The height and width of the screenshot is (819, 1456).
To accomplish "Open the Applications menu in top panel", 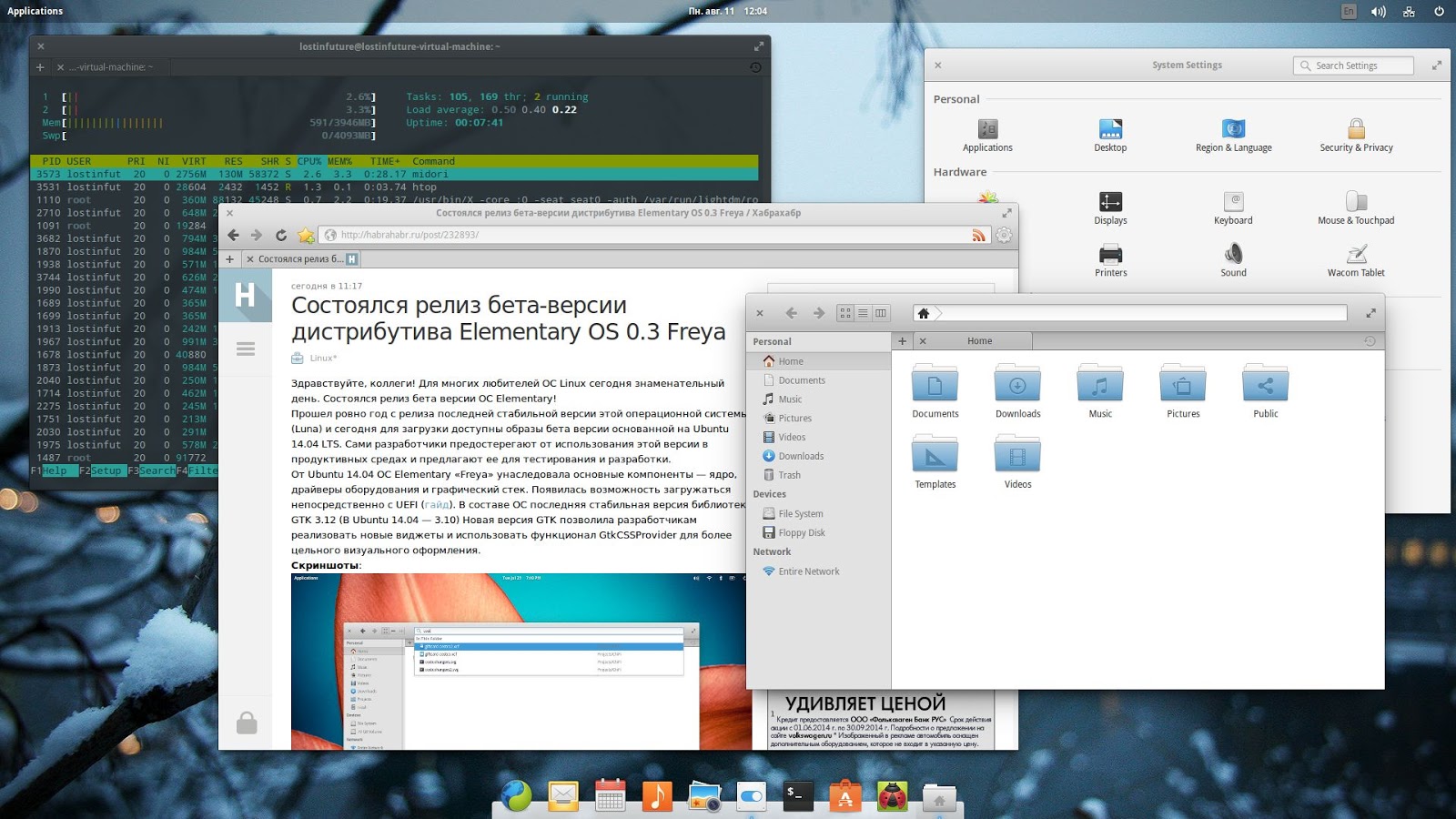I will pos(35,11).
